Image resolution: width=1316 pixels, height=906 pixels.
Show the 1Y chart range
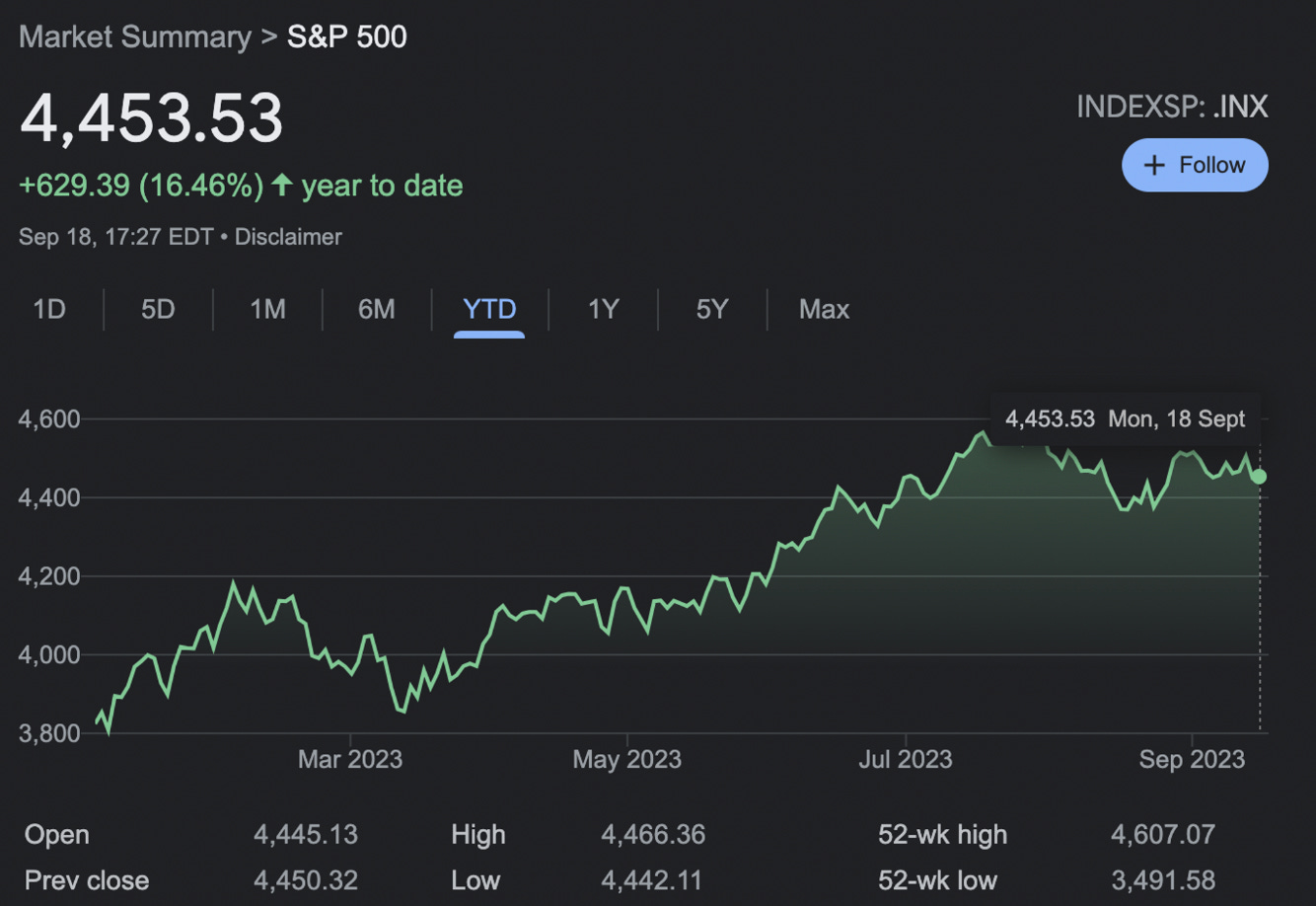603,309
